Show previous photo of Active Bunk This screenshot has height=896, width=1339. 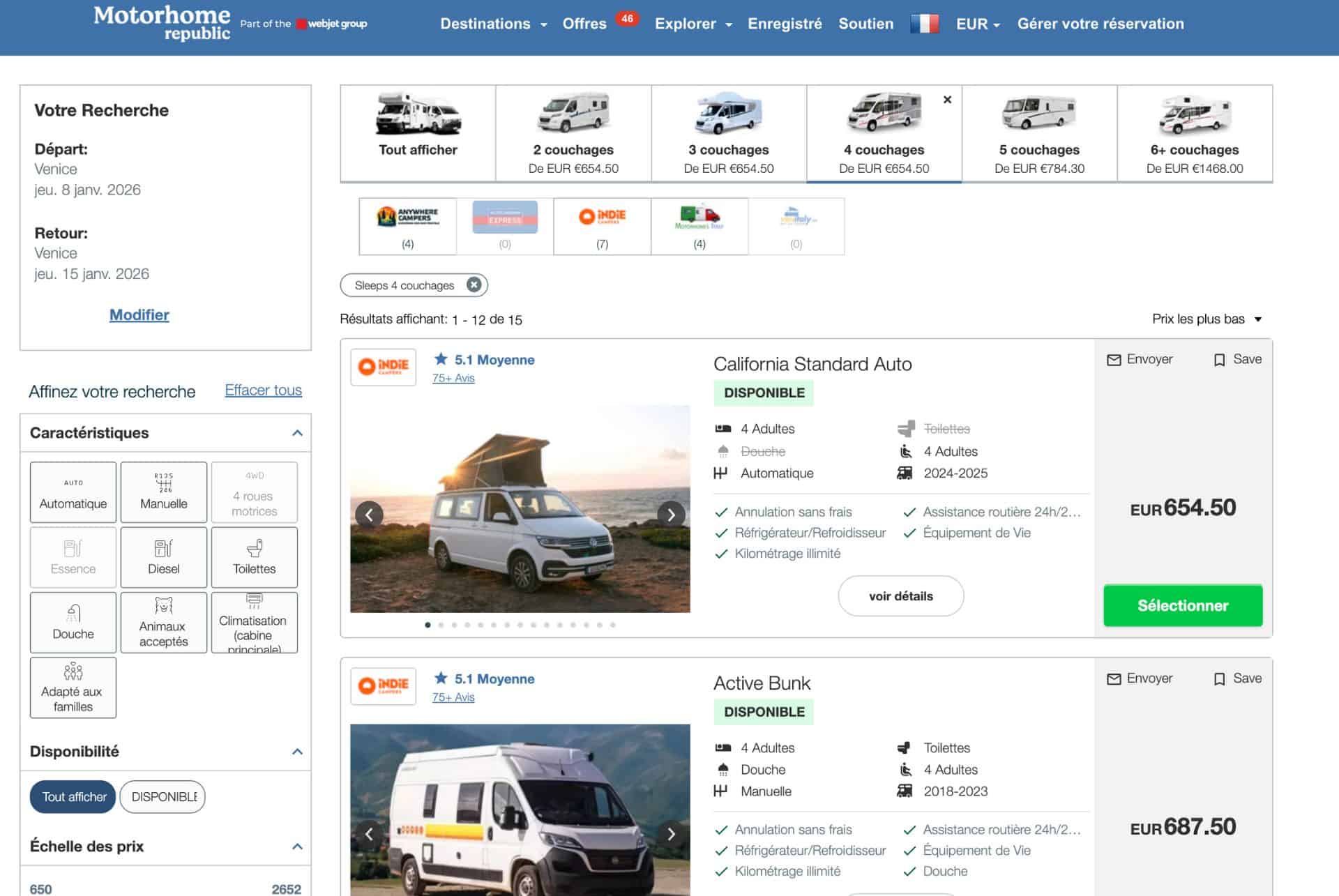(x=369, y=834)
